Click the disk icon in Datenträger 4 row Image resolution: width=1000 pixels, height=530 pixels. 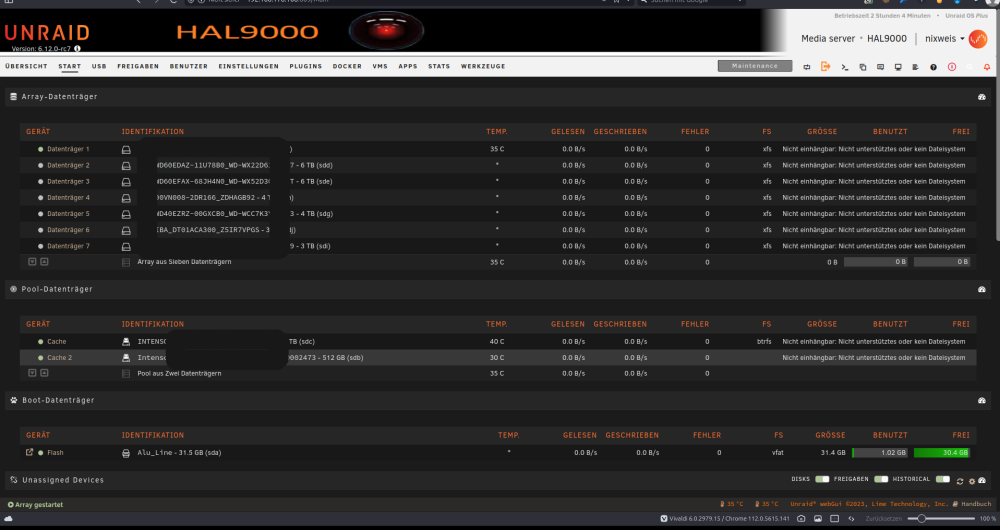click(x=126, y=198)
